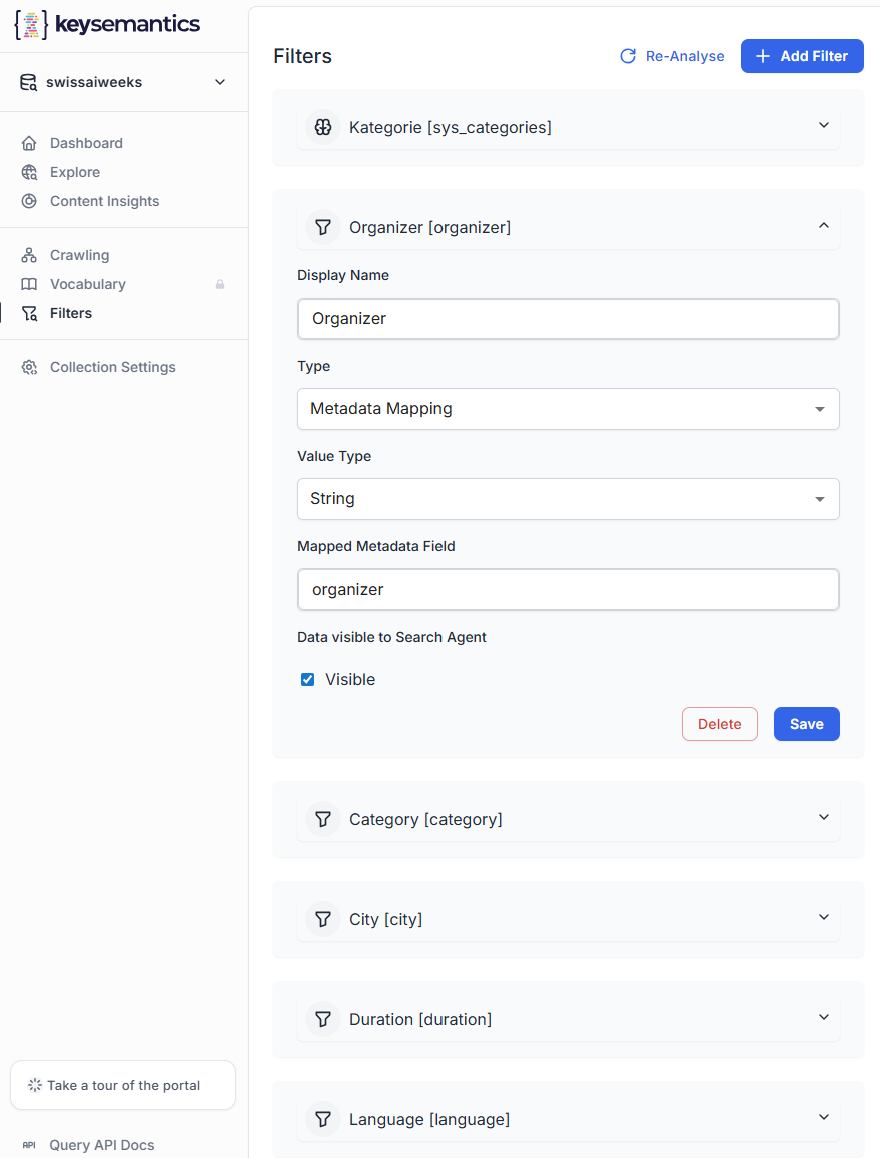Click the Vocabulary book icon
880x1158 pixels.
(x=29, y=284)
